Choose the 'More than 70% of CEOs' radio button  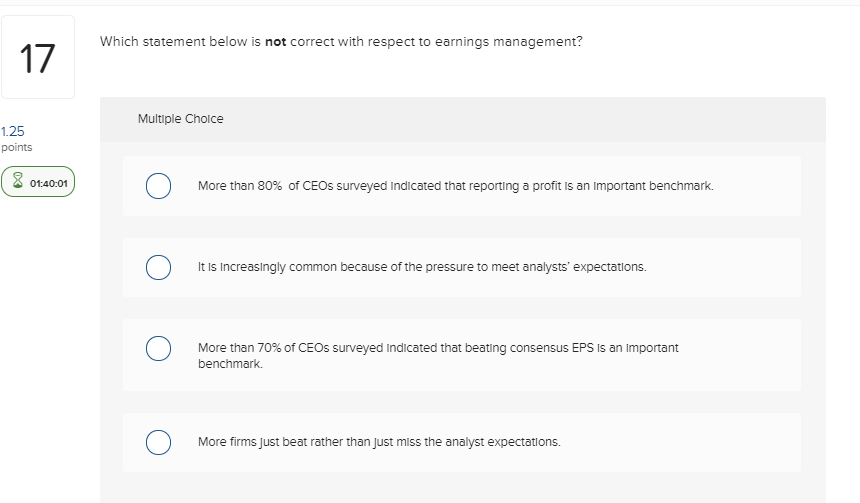point(157,348)
